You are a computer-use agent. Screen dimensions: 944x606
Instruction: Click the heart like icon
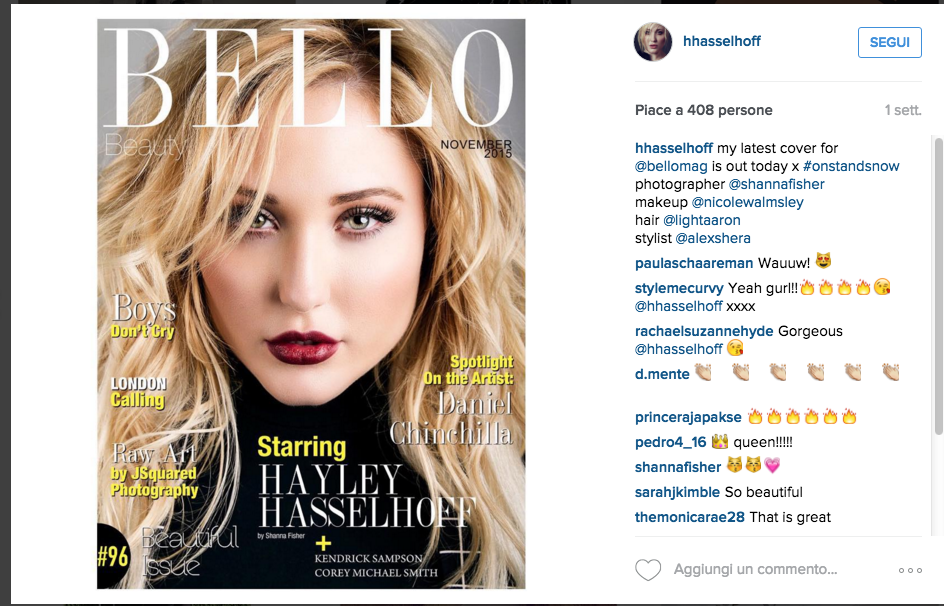tap(648, 569)
